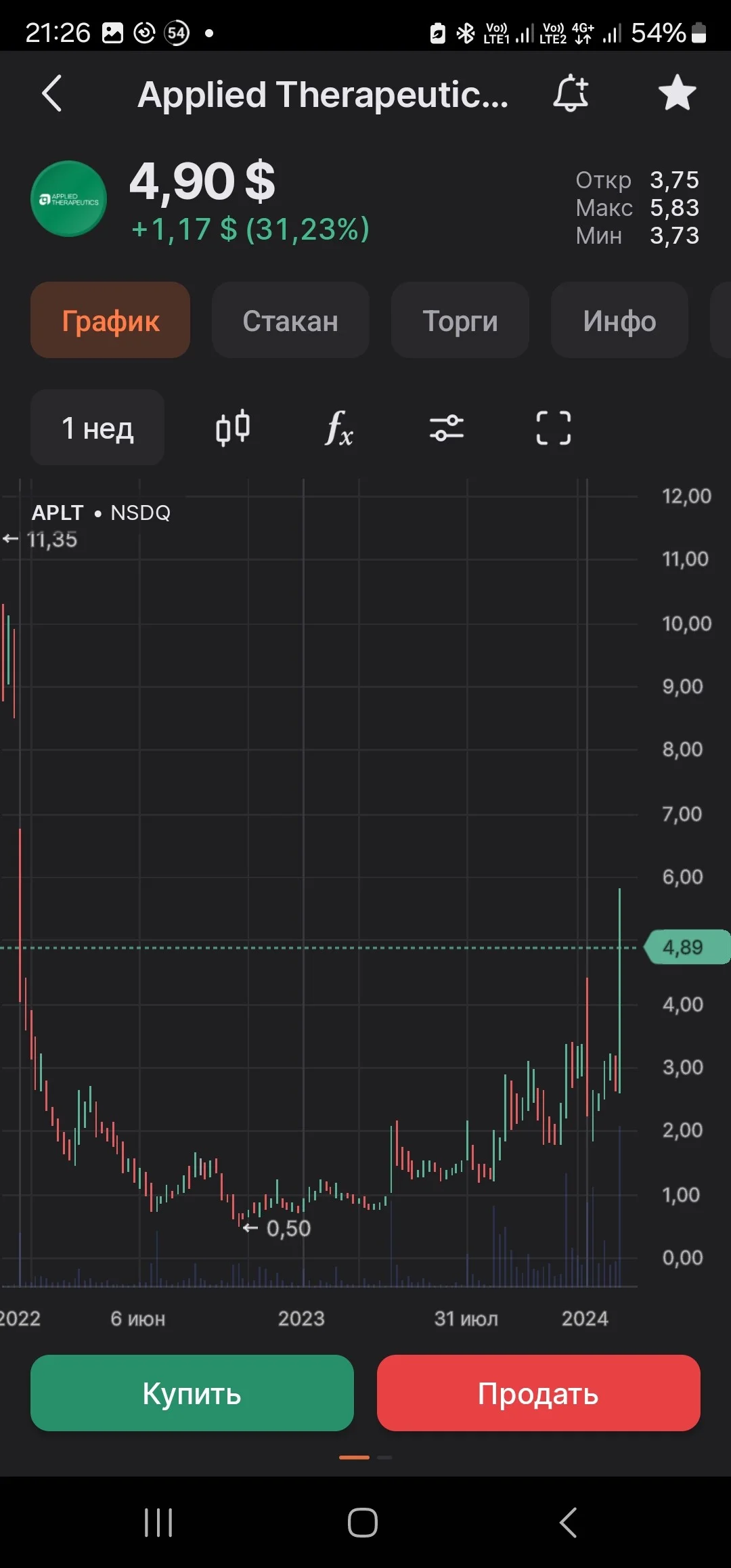Click the Мин value 3,73
Screen dimensions: 731x1568
click(675, 236)
